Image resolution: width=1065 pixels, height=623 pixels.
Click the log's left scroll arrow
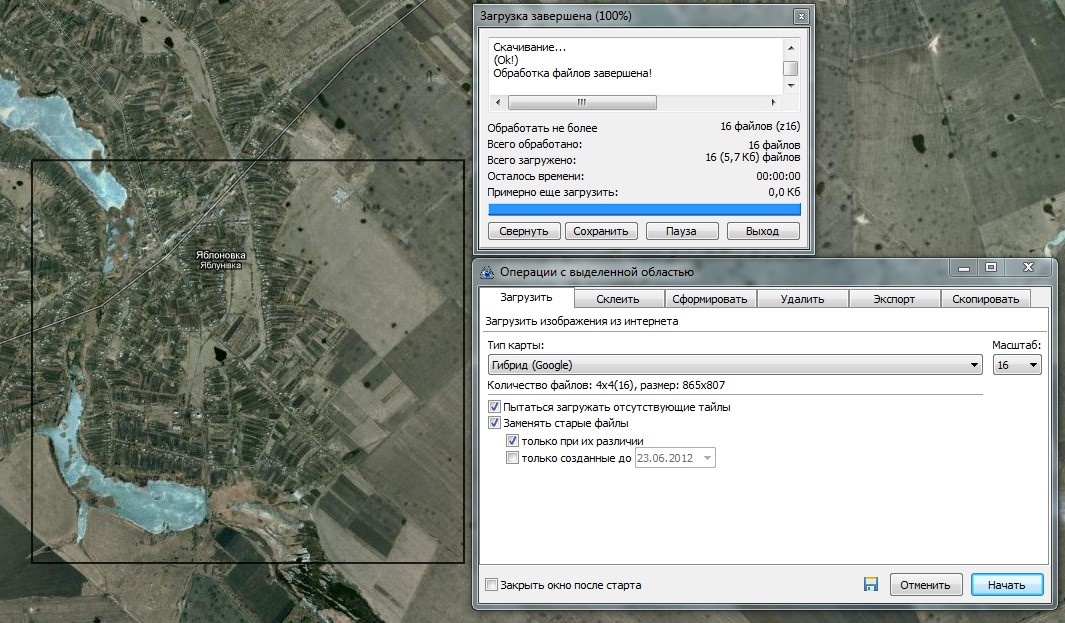(497, 102)
